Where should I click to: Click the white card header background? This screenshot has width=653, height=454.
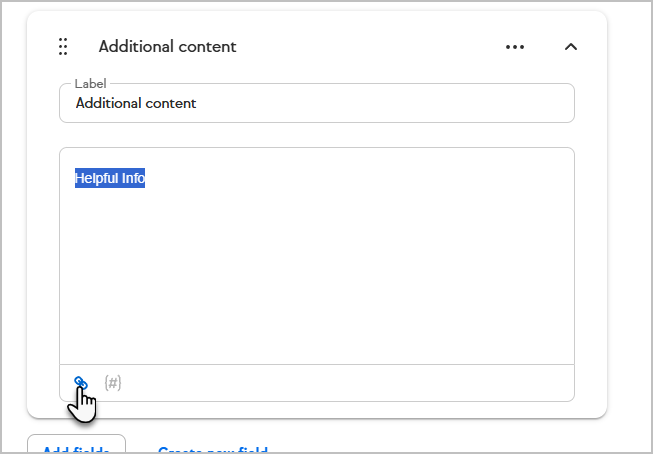pyautogui.click(x=366, y=47)
